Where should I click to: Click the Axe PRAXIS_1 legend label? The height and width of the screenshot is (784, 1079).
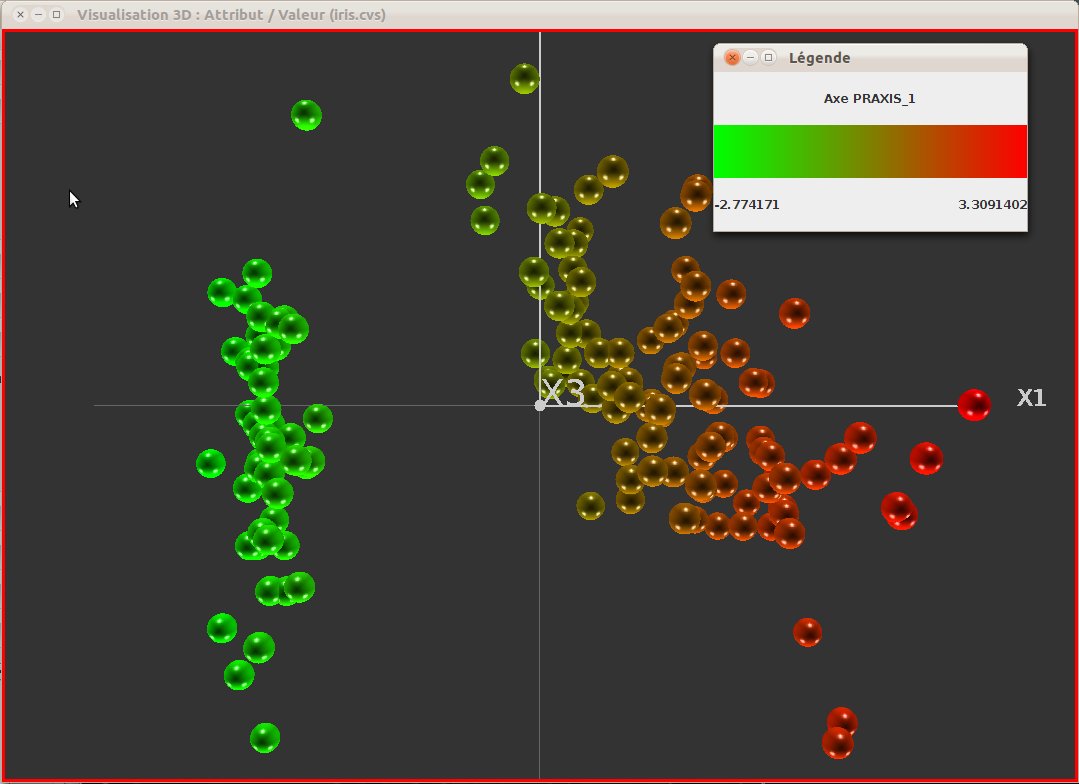(869, 98)
